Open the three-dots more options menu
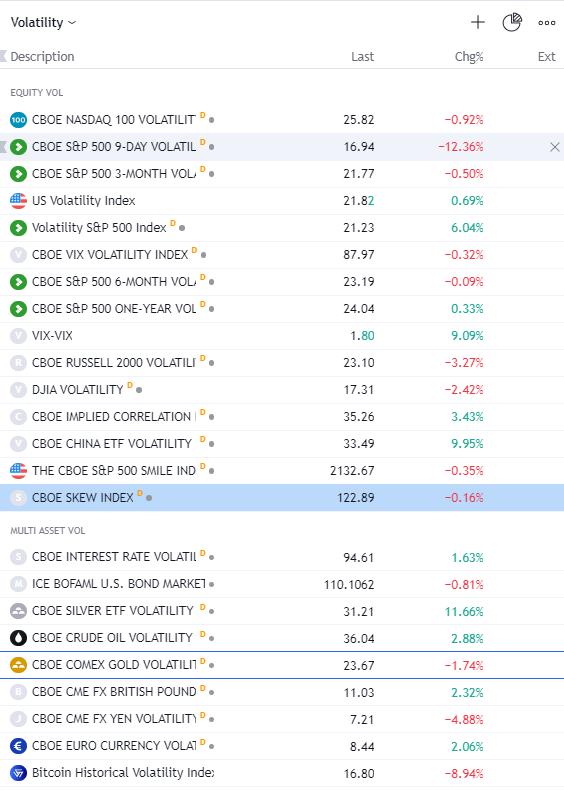This screenshot has width=564, height=793. [x=547, y=23]
